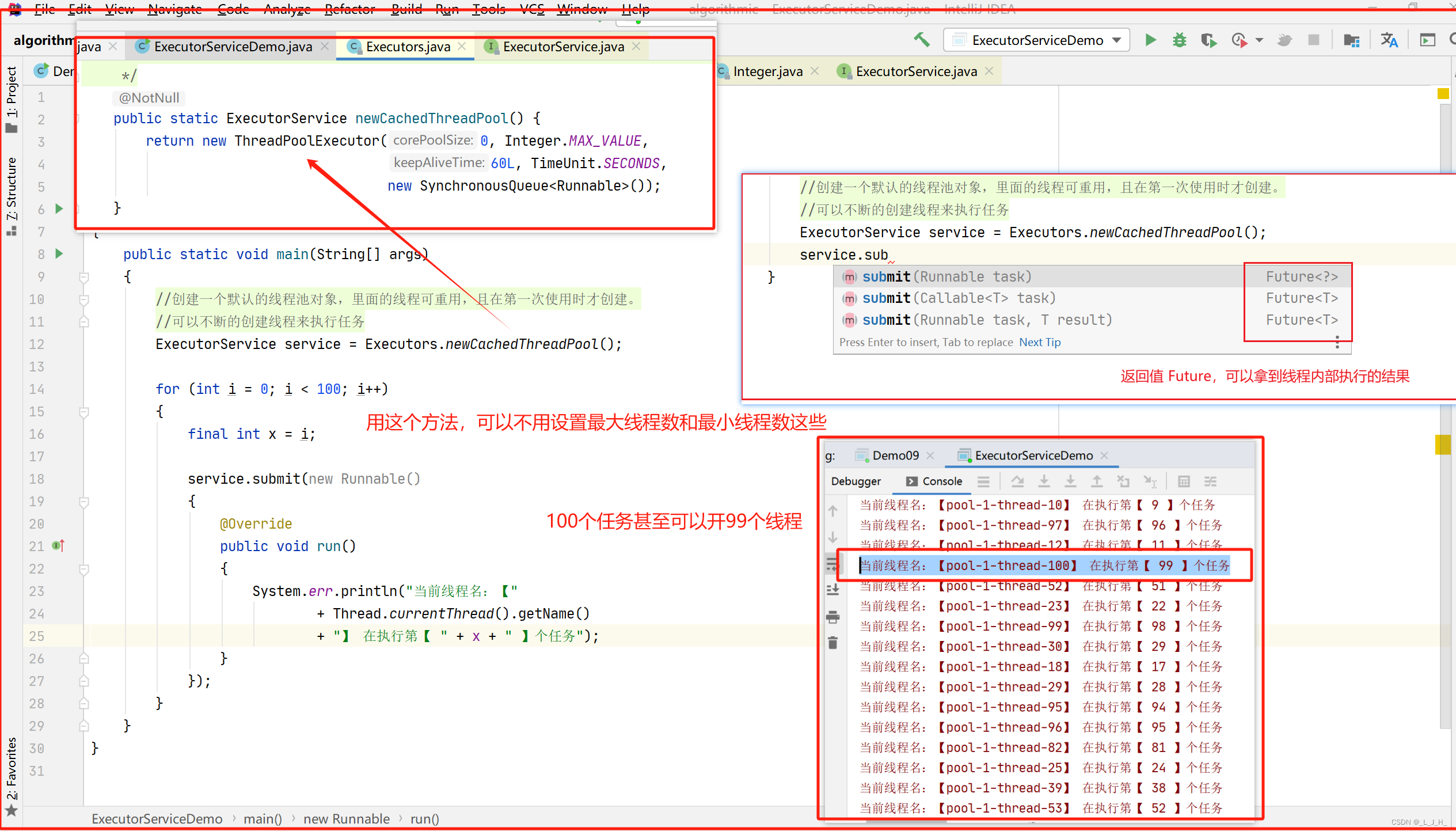Screen dimensions: 1456x831
Task: Open completion popup options three-dot menu
Action: [x=1337, y=342]
